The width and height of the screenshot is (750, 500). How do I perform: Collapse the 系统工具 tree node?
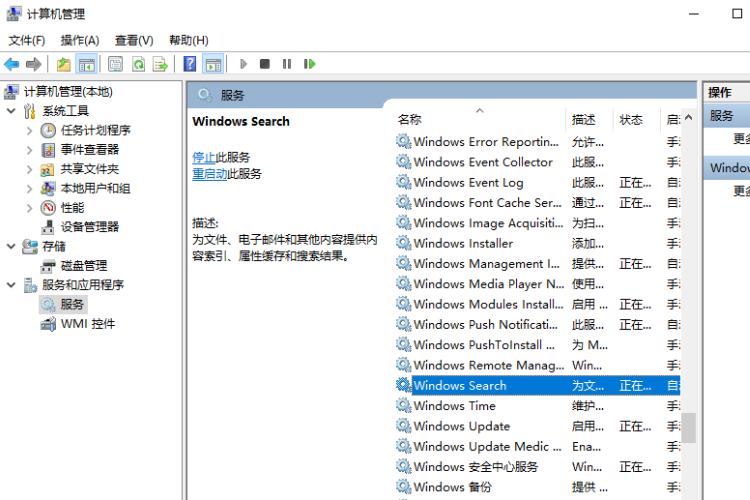point(11,111)
